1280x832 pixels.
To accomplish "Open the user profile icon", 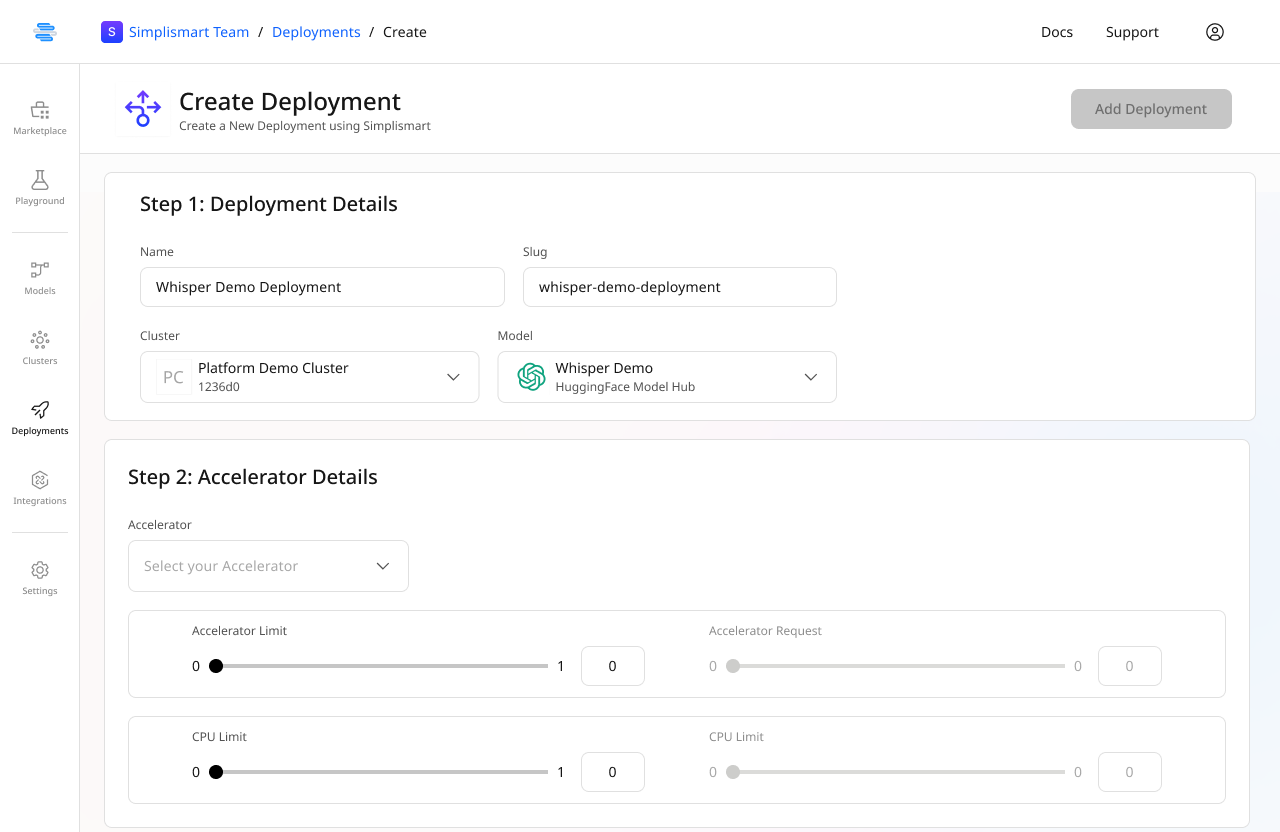I will tap(1215, 32).
